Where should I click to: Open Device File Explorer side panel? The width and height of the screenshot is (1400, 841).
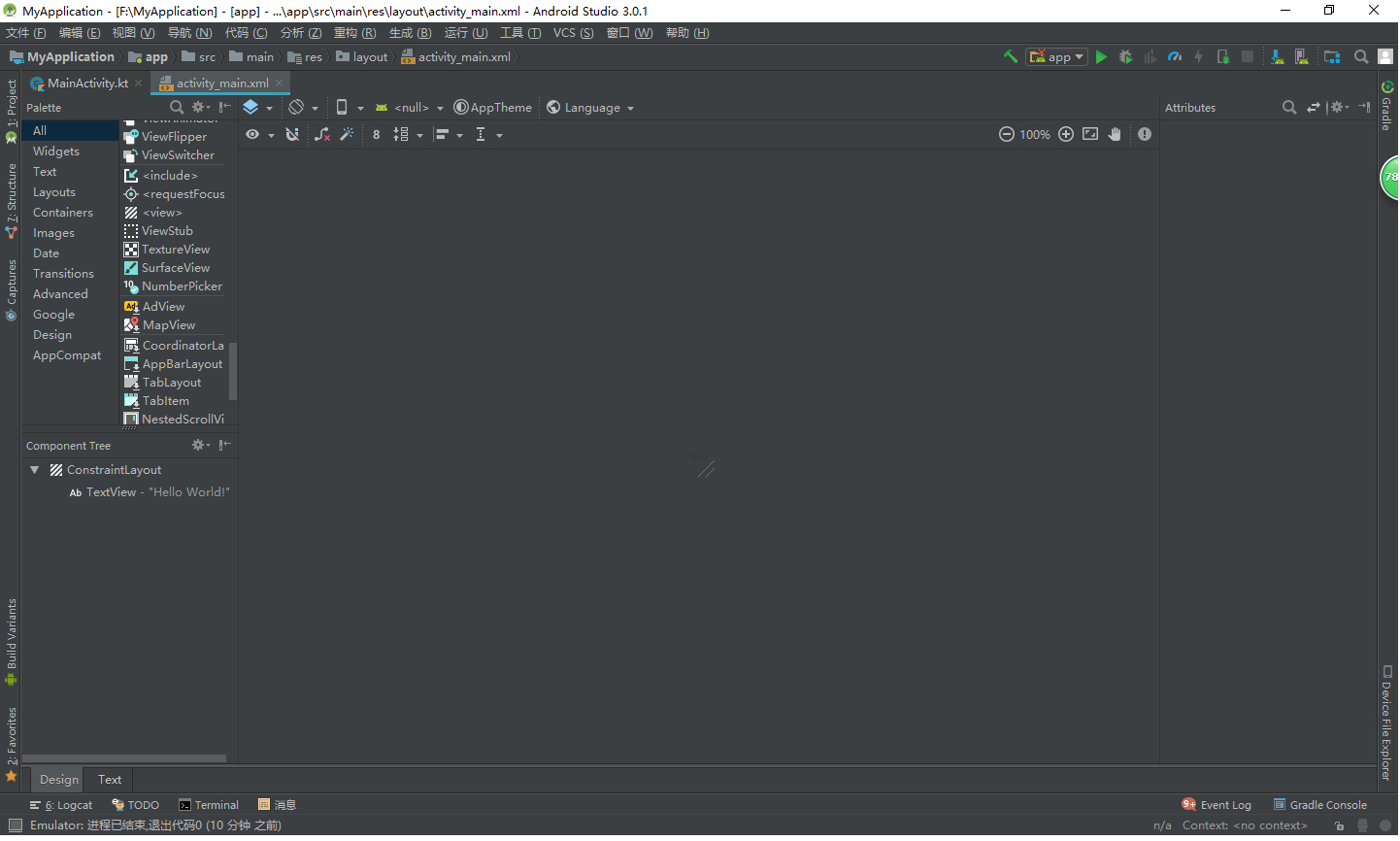tap(1387, 723)
